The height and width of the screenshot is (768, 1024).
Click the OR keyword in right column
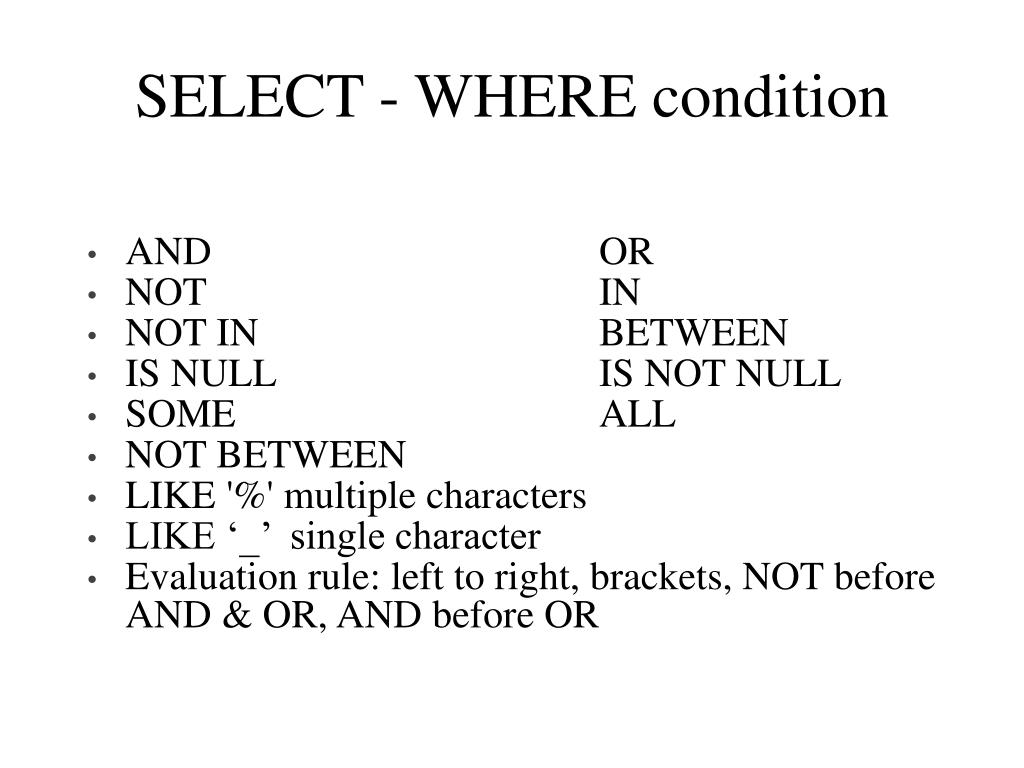click(626, 252)
